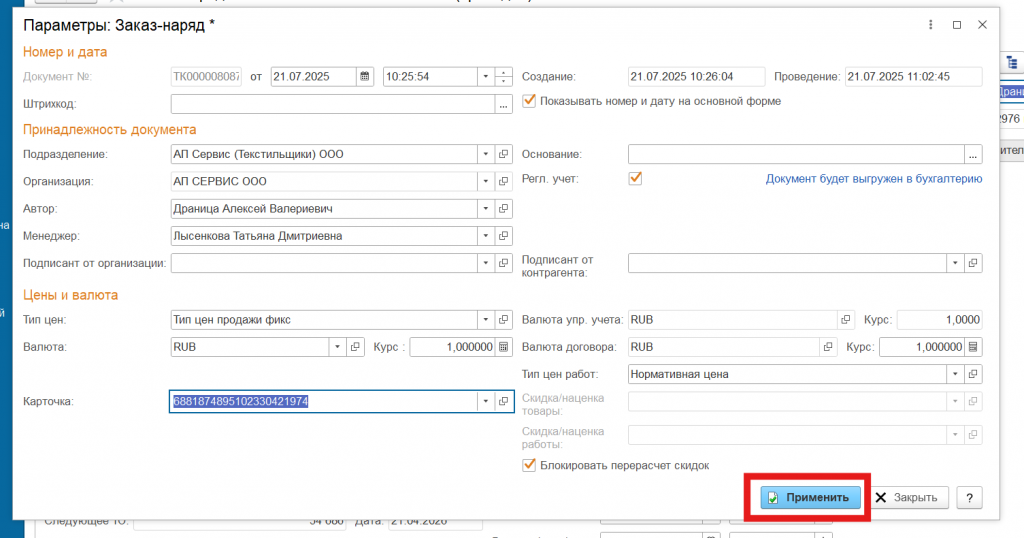Click the kebab menu in the dialog title bar
The width and height of the screenshot is (1024, 538).
pos(931,25)
